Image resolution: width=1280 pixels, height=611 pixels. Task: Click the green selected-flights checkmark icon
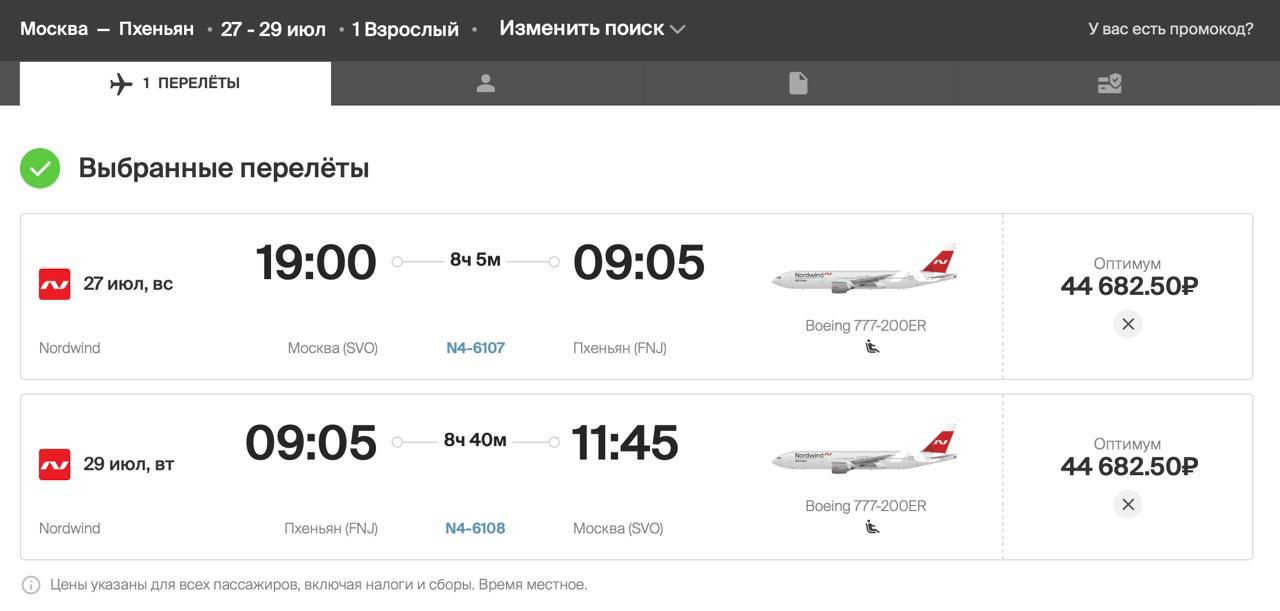[x=40, y=168]
